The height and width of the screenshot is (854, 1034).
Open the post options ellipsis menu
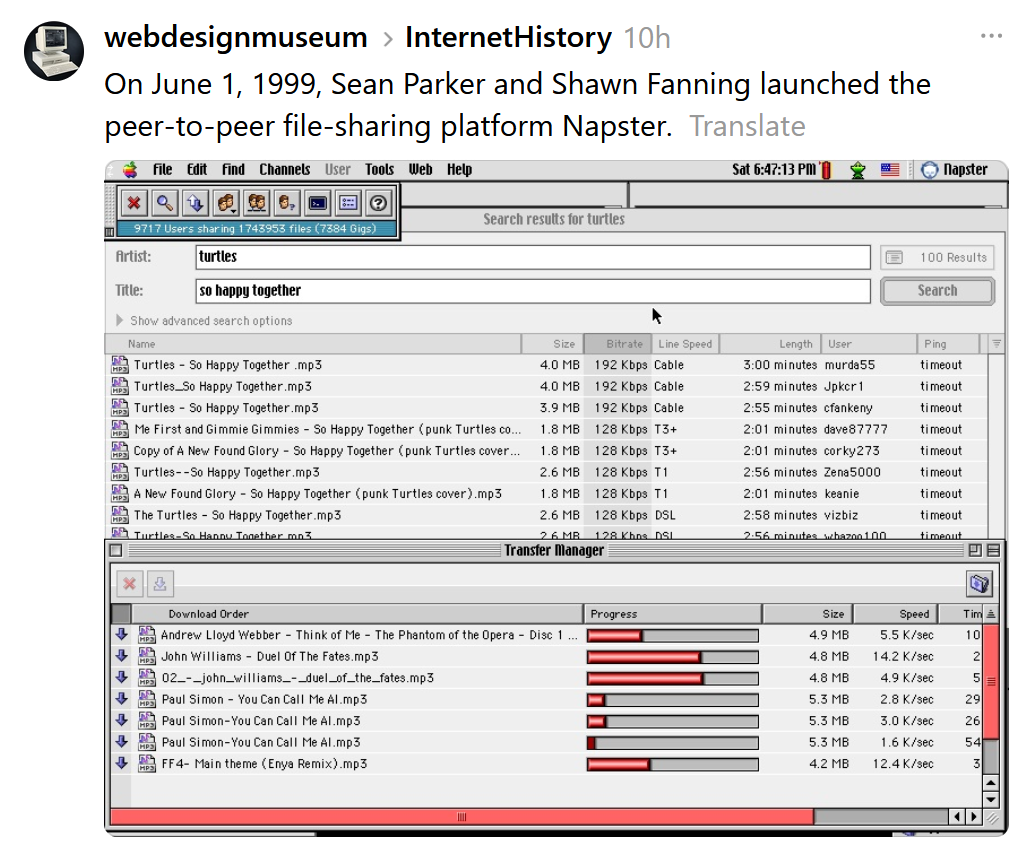click(991, 36)
